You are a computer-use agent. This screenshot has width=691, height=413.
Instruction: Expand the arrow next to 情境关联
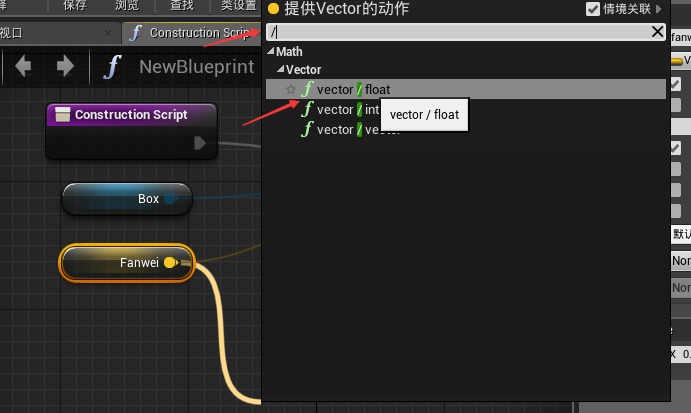point(658,9)
